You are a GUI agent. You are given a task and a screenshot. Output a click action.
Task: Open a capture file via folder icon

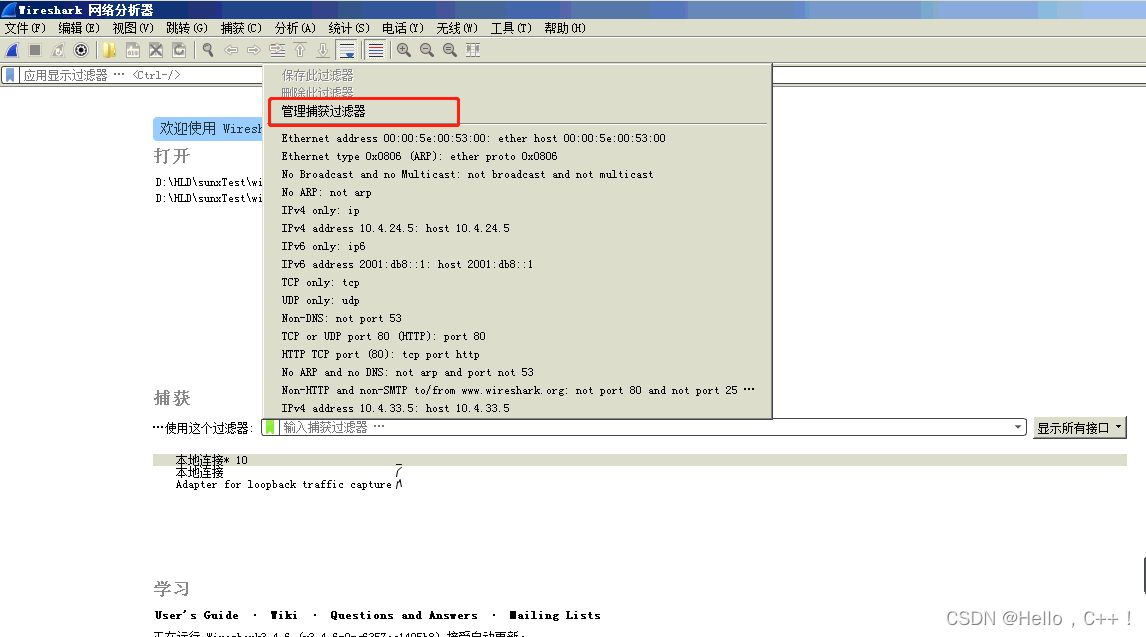click(x=110, y=50)
